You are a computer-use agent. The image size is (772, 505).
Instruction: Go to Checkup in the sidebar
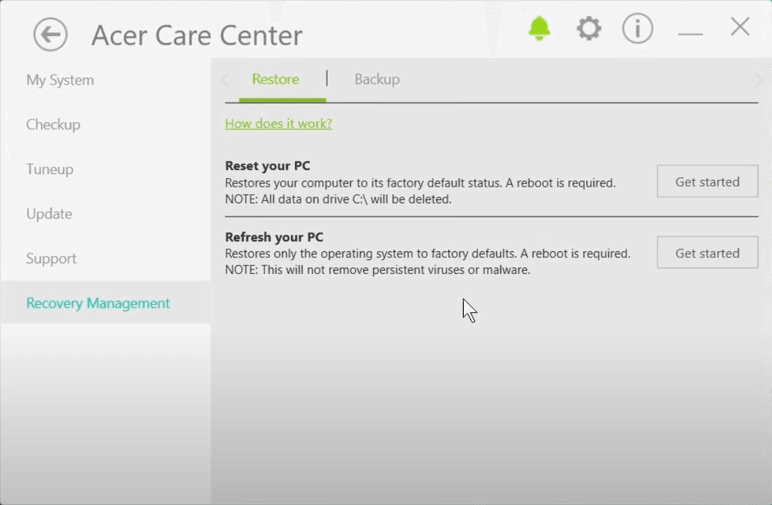coord(53,125)
